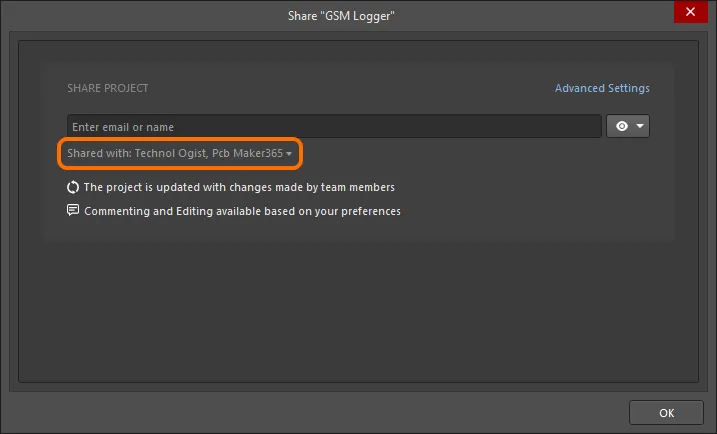Click empty space below the Commenting message
Viewport: 717px width, 434px height.
[358, 311]
